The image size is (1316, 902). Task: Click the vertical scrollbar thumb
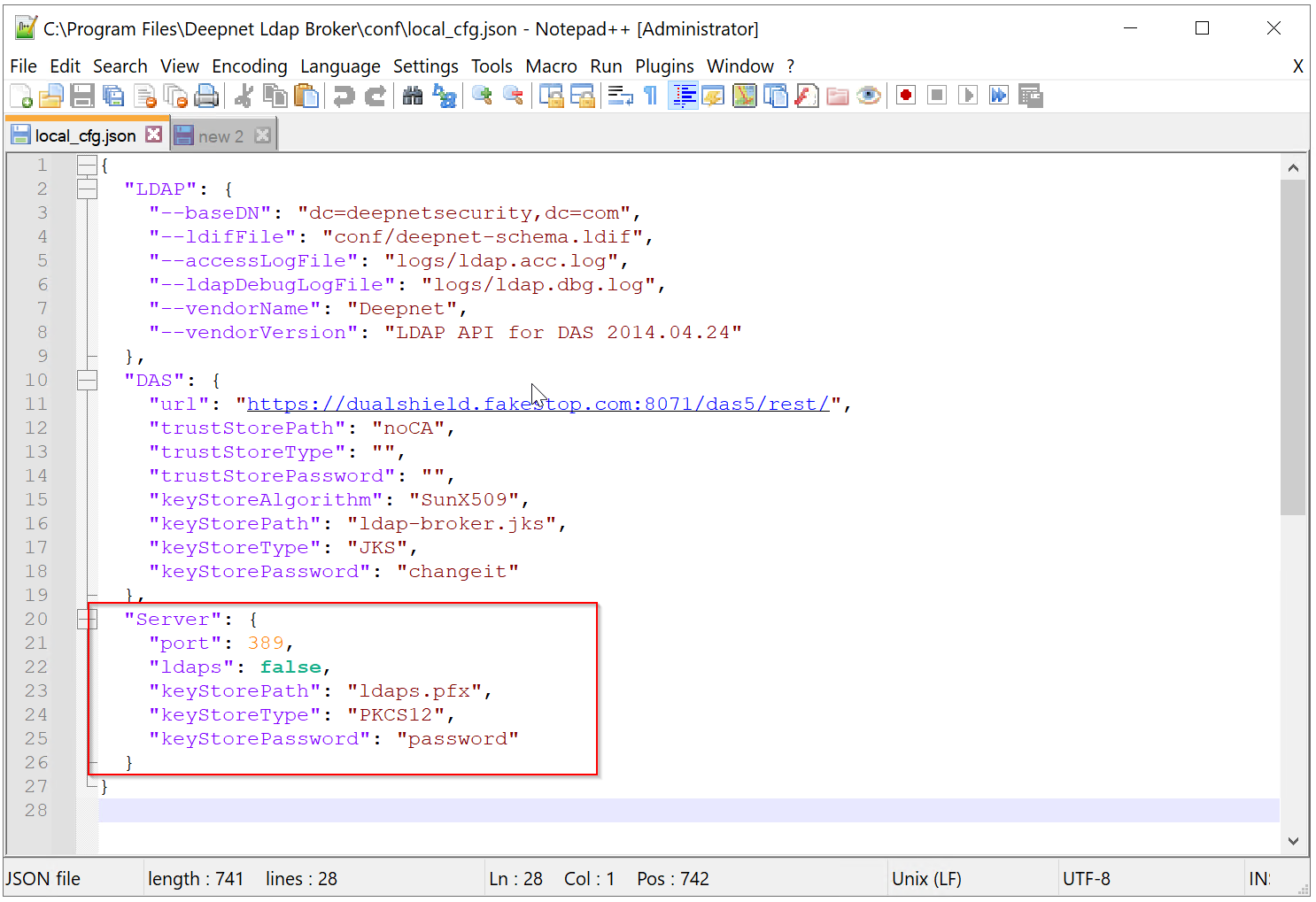click(1292, 345)
